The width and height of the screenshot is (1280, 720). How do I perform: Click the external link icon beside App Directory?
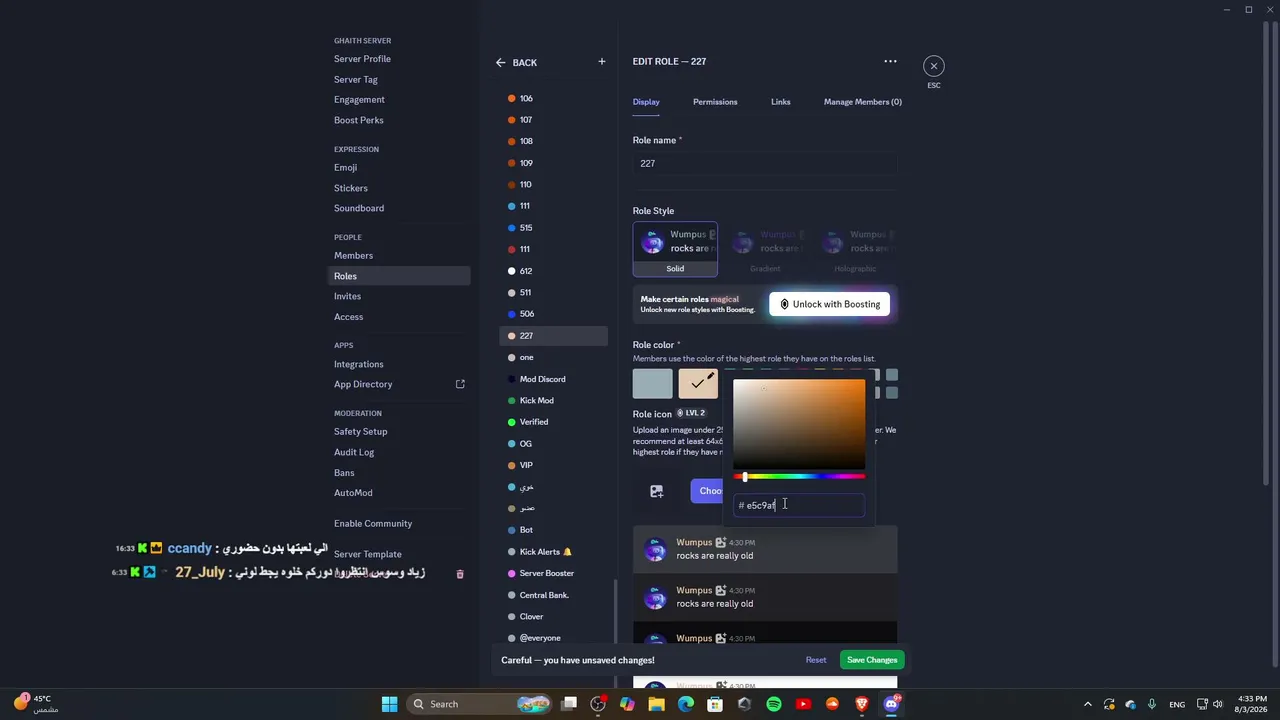click(460, 384)
